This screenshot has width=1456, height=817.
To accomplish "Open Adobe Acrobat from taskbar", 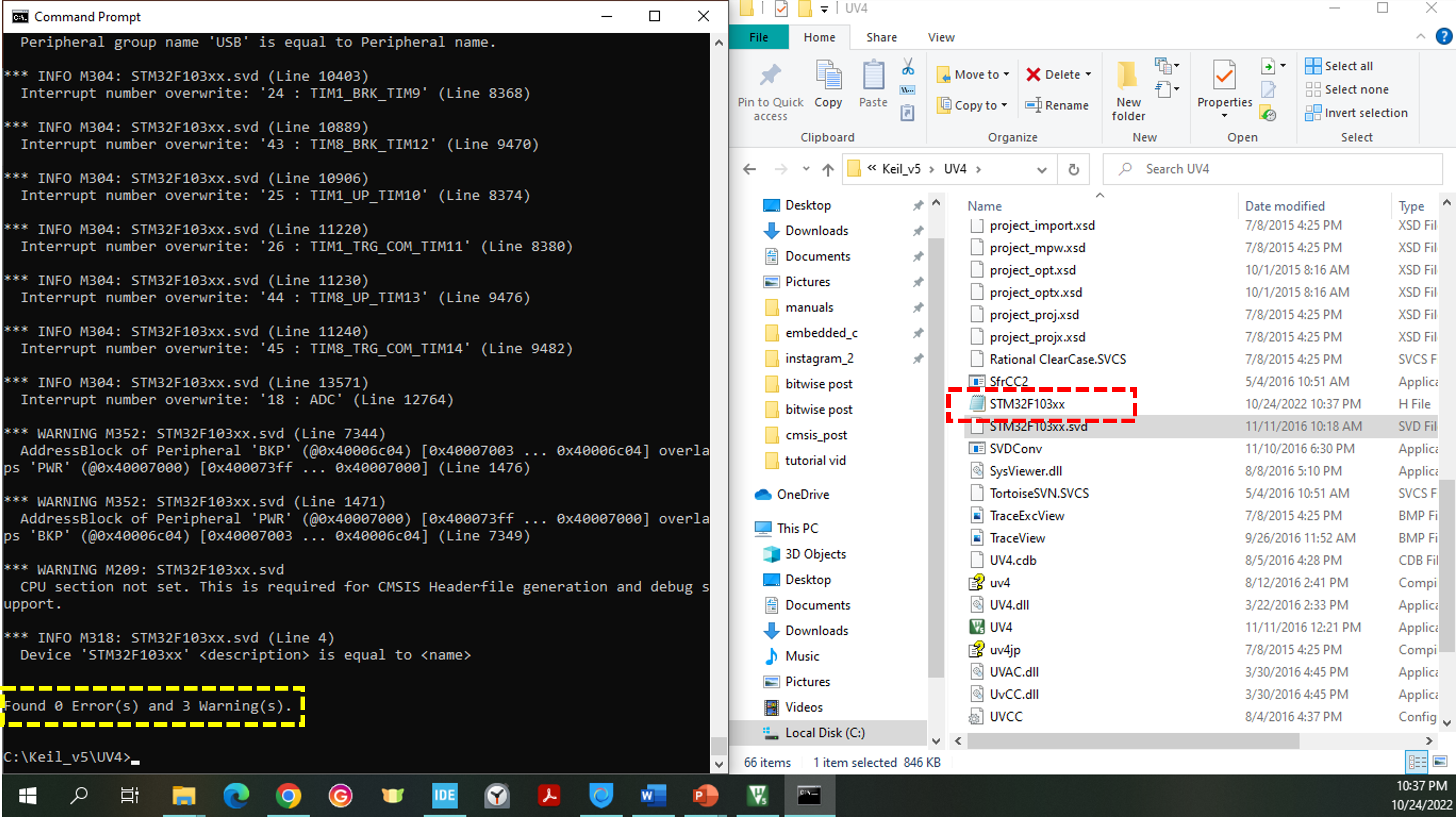I will pos(549,796).
